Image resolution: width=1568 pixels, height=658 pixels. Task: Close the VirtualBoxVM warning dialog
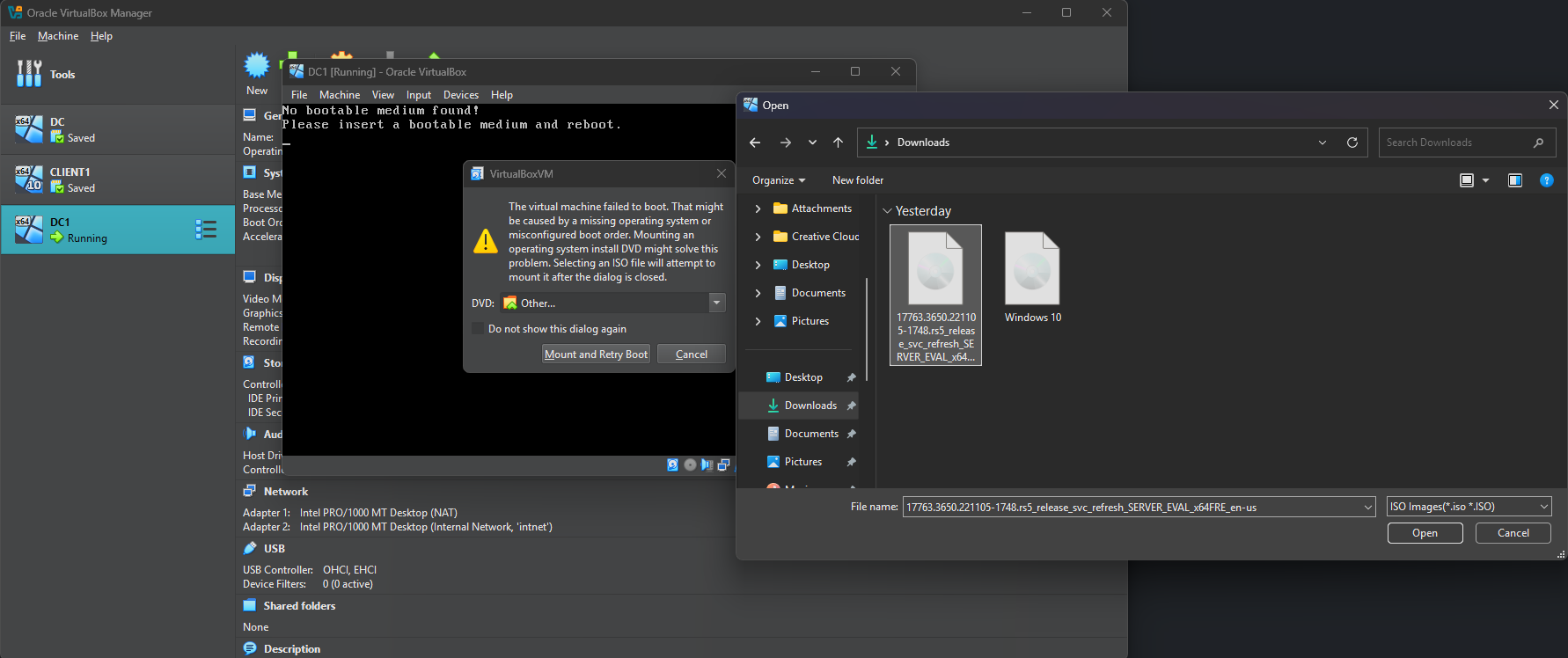pos(722,173)
